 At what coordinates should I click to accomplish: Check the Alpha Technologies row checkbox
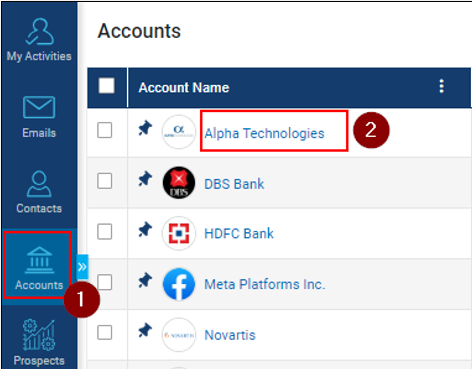105,130
